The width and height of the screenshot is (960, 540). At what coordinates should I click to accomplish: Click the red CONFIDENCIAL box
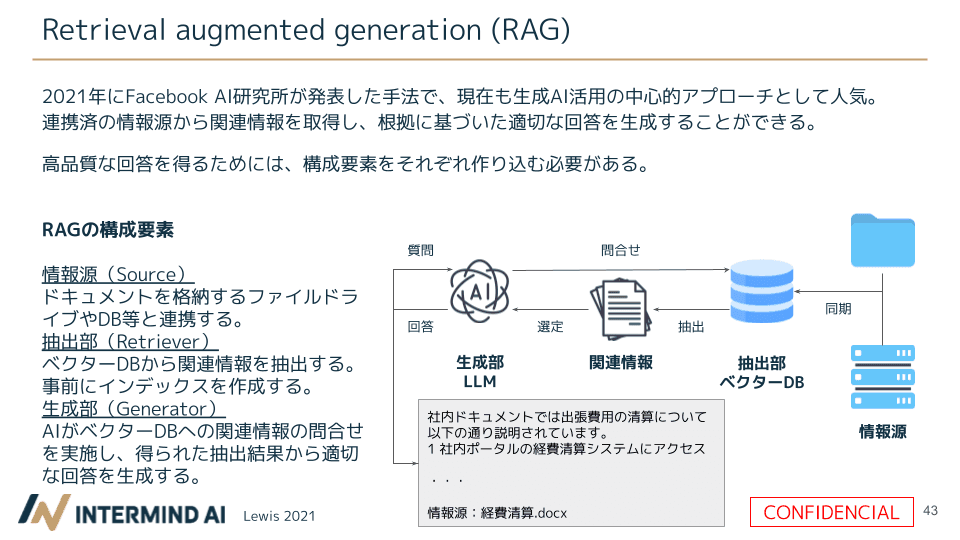click(831, 512)
